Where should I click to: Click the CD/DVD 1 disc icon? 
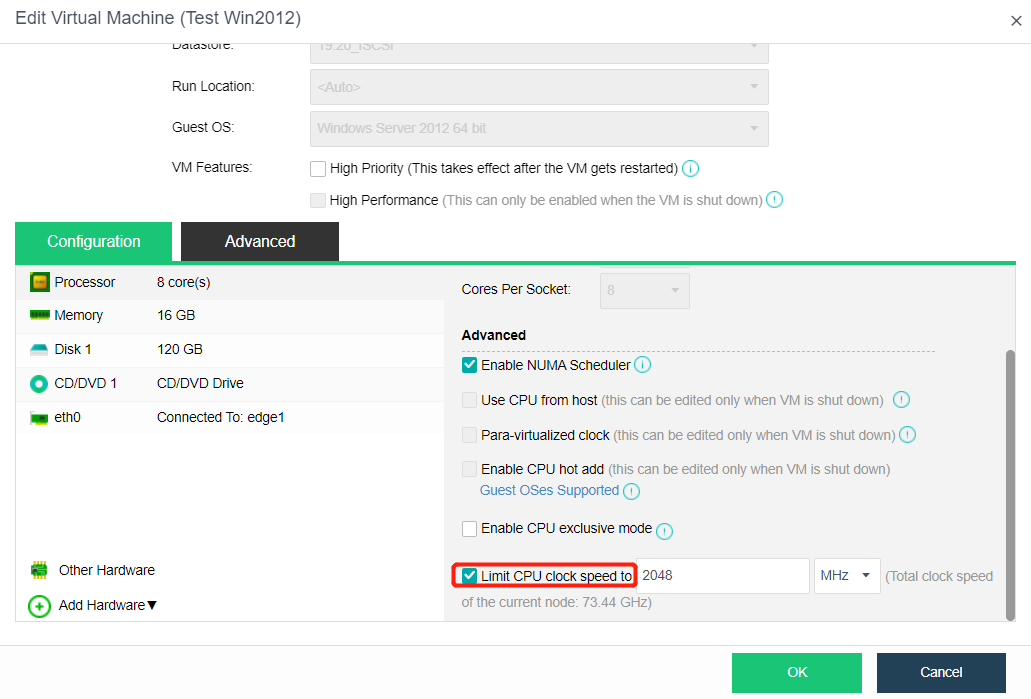pyautogui.click(x=39, y=383)
